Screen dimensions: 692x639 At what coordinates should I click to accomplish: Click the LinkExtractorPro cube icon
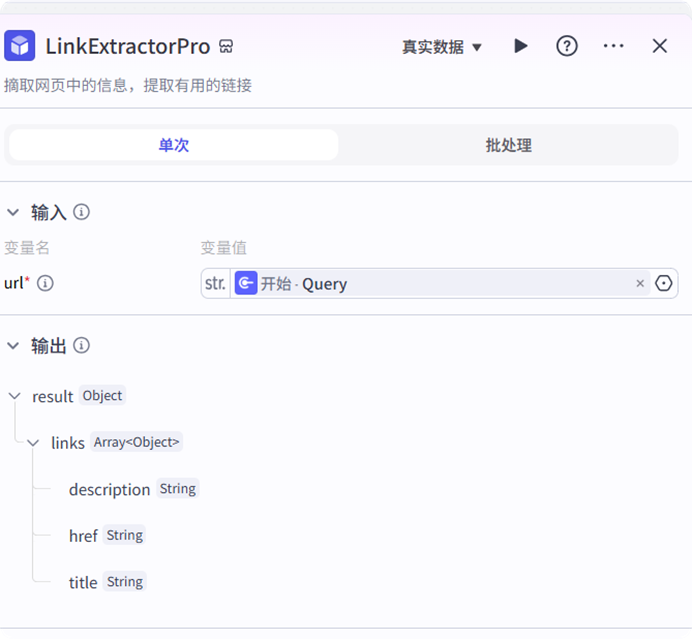[20, 46]
